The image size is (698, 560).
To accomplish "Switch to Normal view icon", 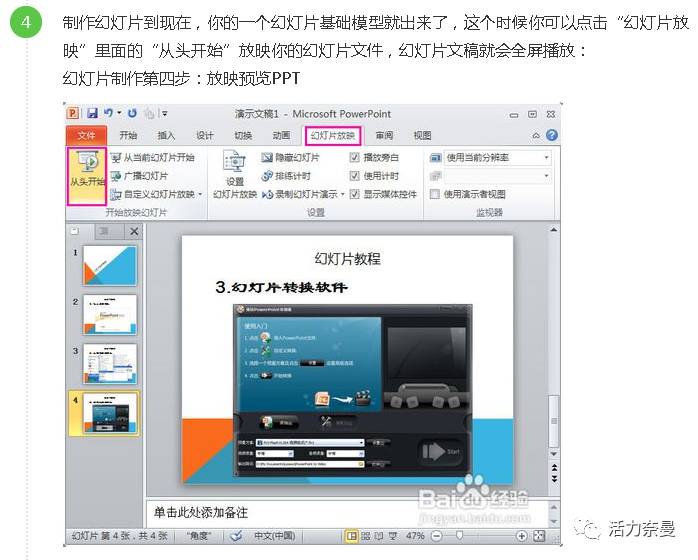I will (x=352, y=536).
